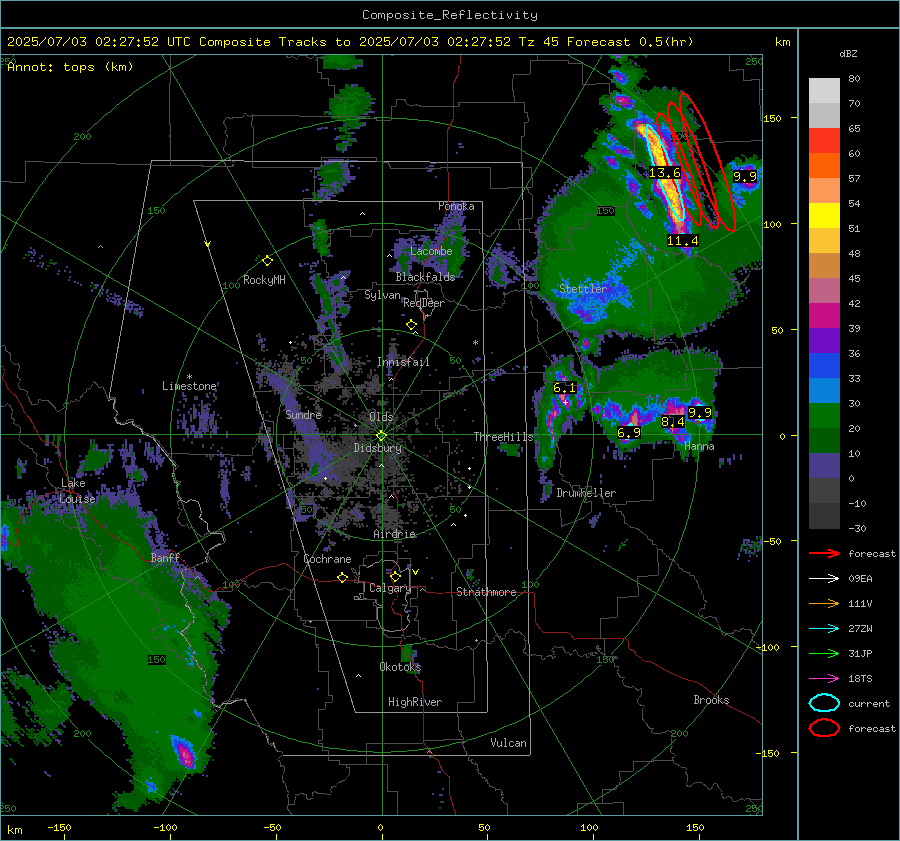
Task: Click the magenta 18TS arrow legend icon
Action: [x=824, y=679]
